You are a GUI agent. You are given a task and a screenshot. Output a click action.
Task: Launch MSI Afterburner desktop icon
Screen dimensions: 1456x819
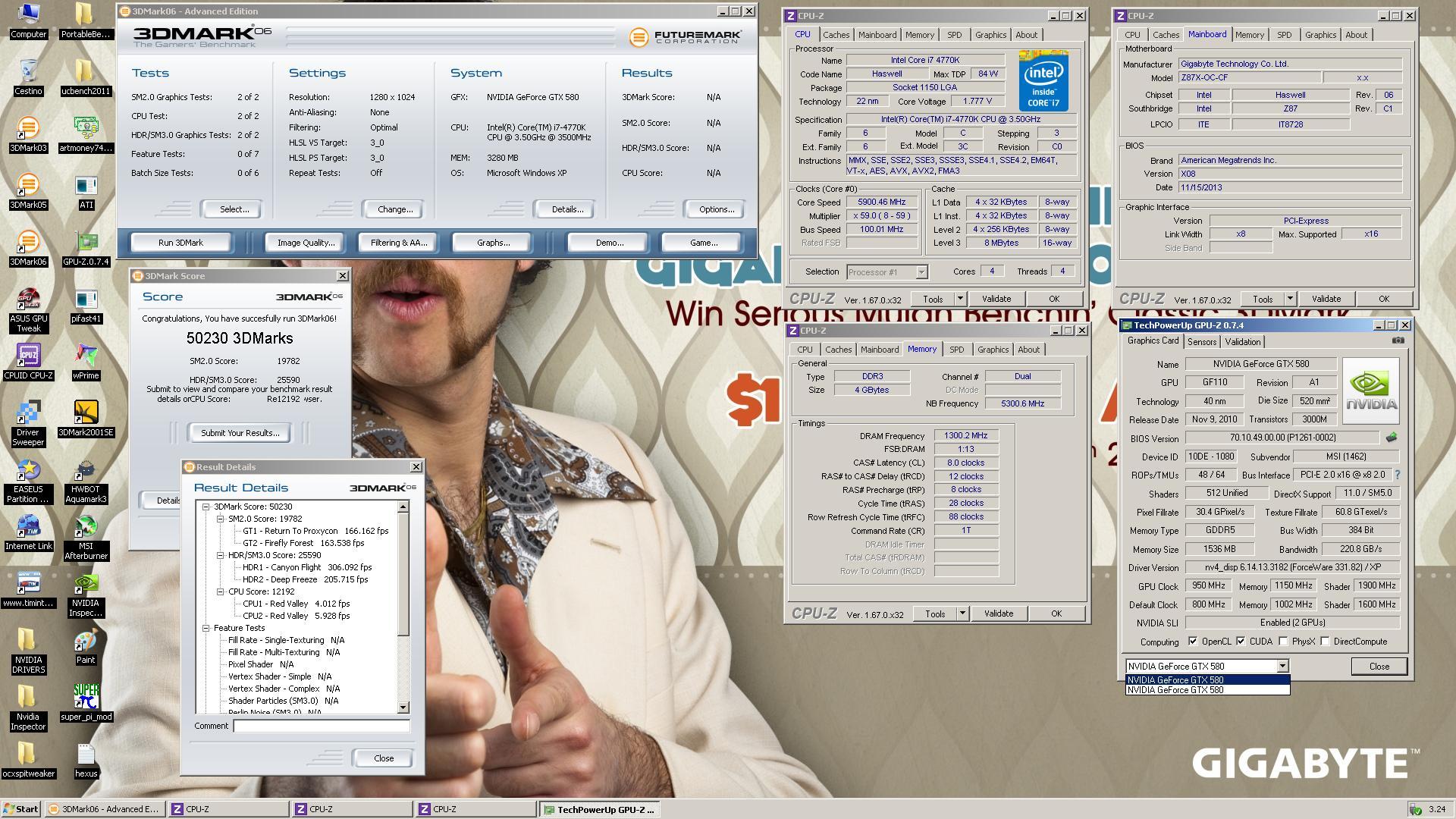[x=86, y=538]
